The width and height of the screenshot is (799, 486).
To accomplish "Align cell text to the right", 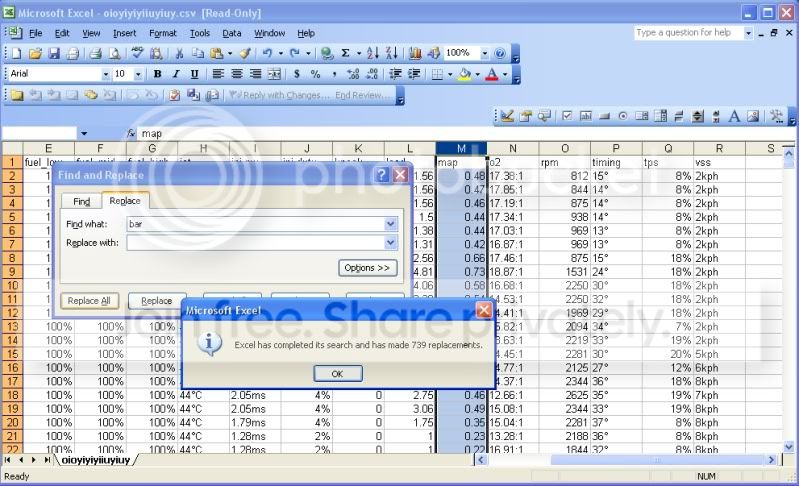I will point(255,74).
